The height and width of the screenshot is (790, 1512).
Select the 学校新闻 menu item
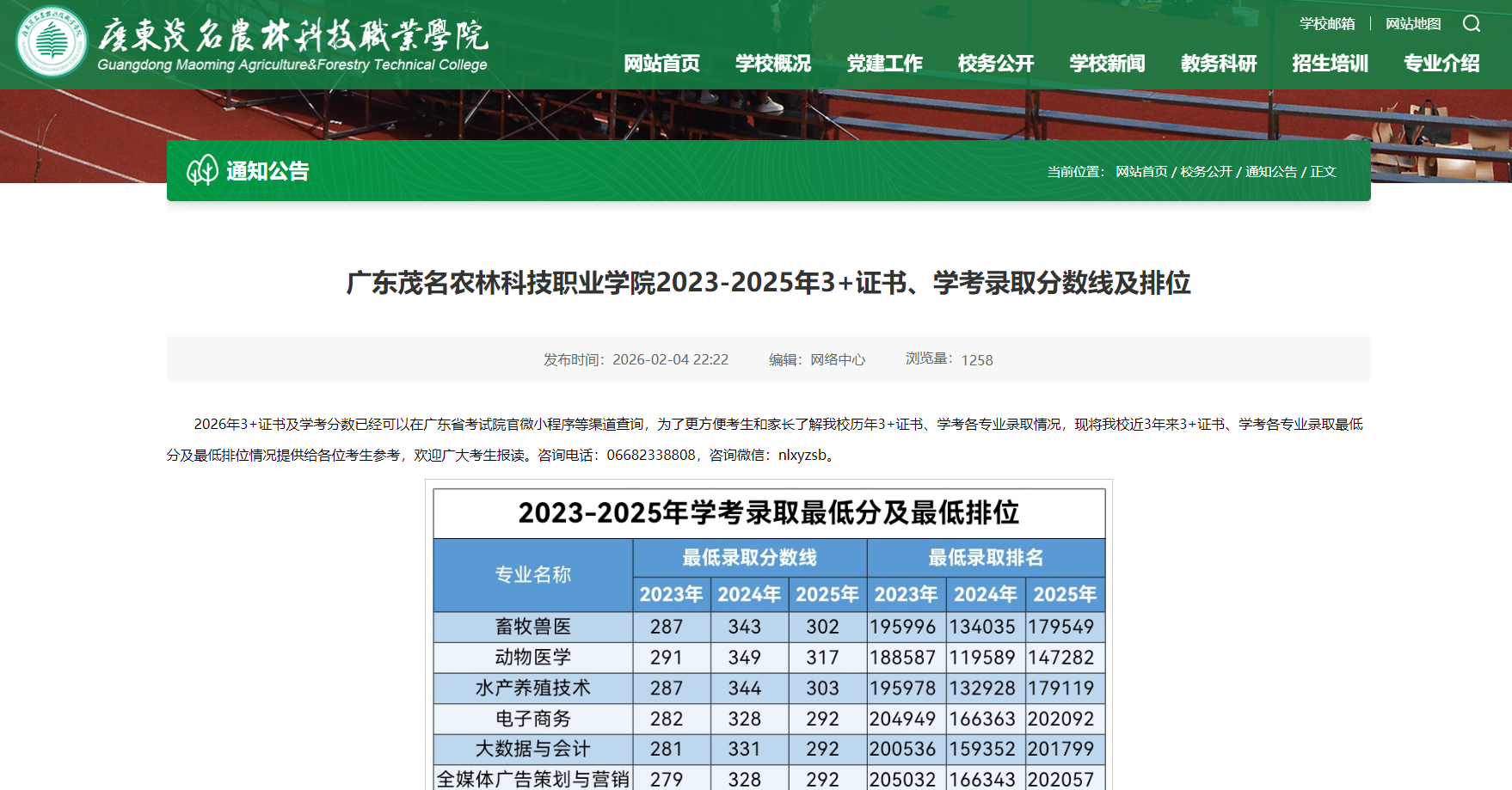pos(1106,63)
